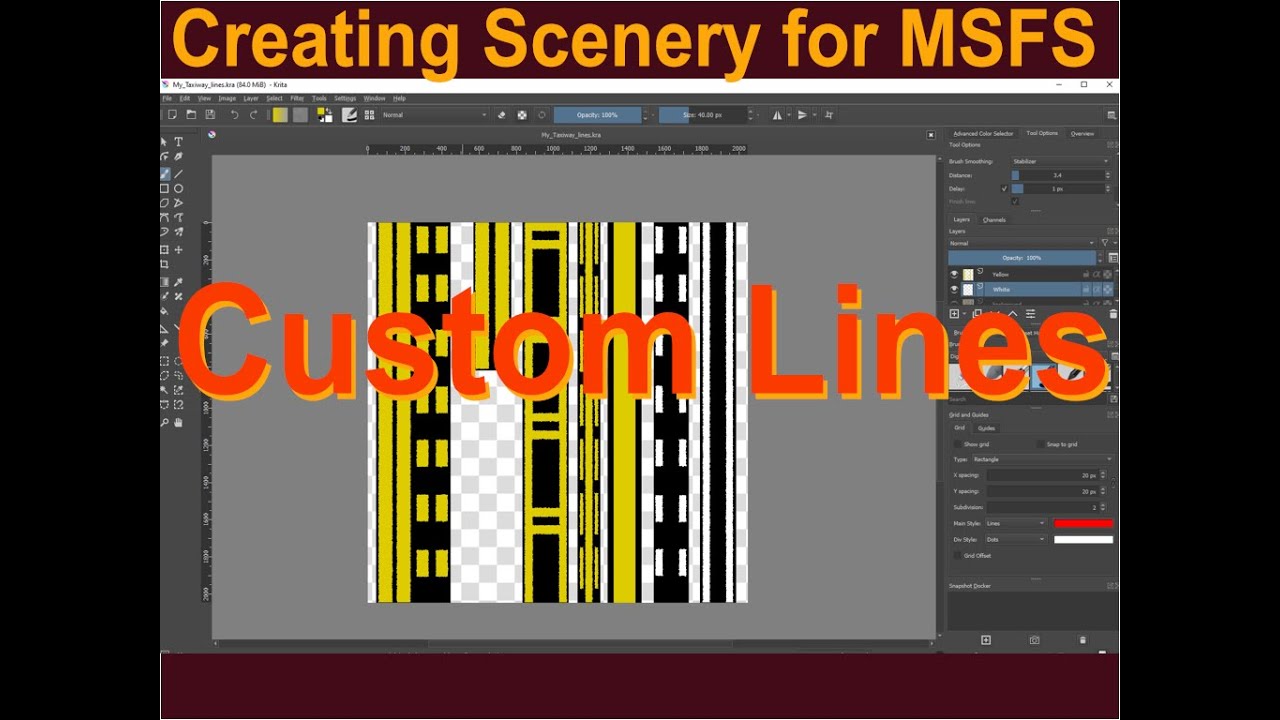This screenshot has width=1280, height=720.
Task: Open Div Style Dots dropdown
Action: tap(1015, 539)
